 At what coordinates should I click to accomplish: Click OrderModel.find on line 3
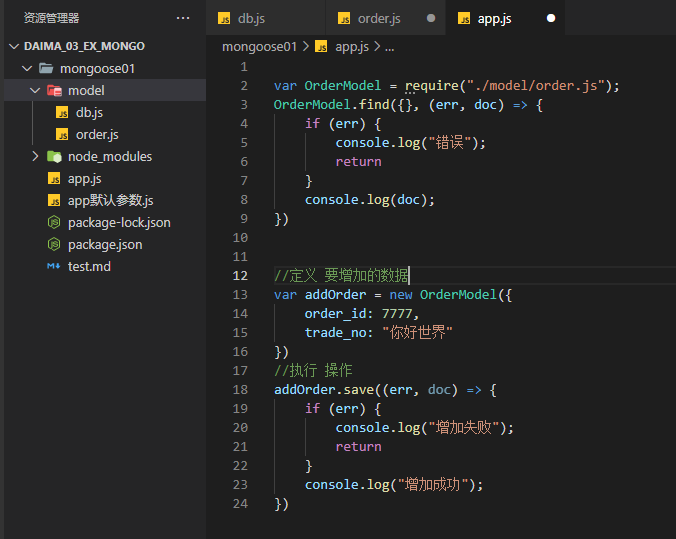[x=332, y=105]
